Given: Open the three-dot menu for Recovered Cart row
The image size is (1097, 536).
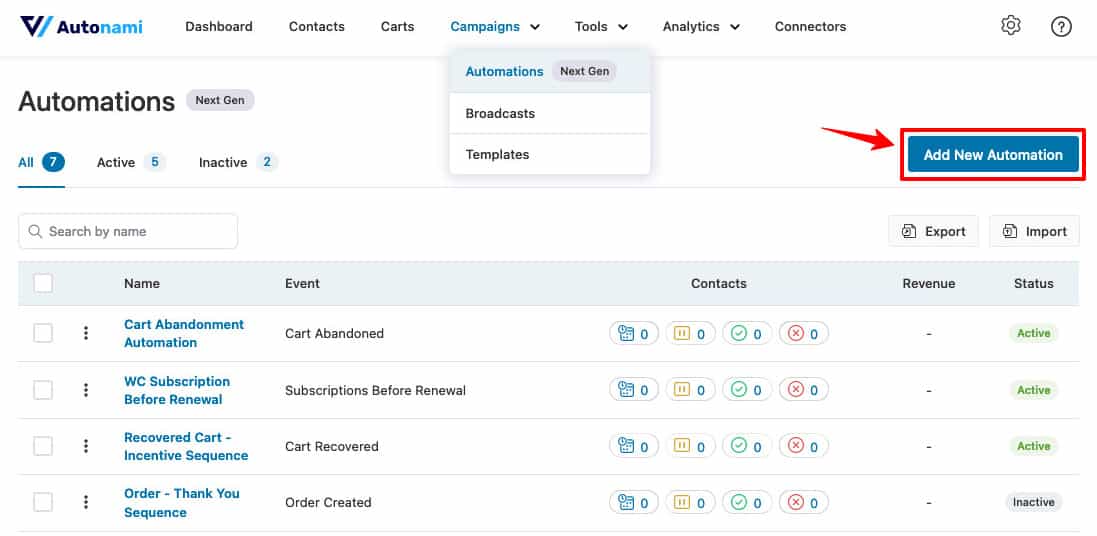Looking at the screenshot, I should (86, 446).
